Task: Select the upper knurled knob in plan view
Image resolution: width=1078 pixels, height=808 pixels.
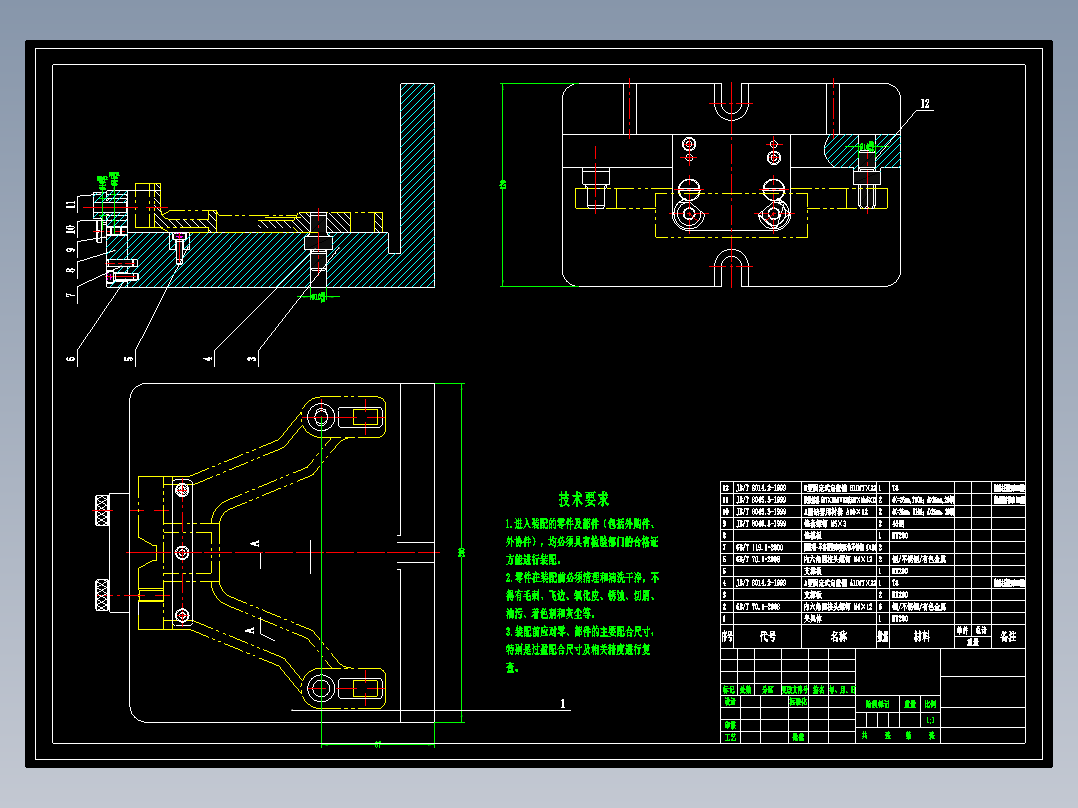Action: (x=102, y=510)
